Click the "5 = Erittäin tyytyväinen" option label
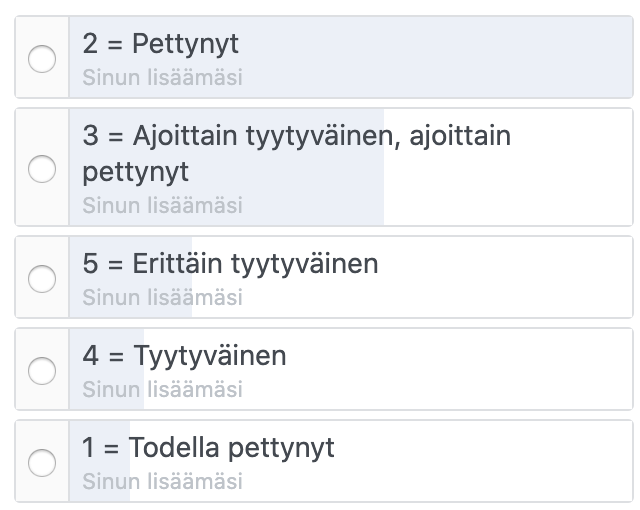Screen dimensions: 640x510 (x=231, y=264)
